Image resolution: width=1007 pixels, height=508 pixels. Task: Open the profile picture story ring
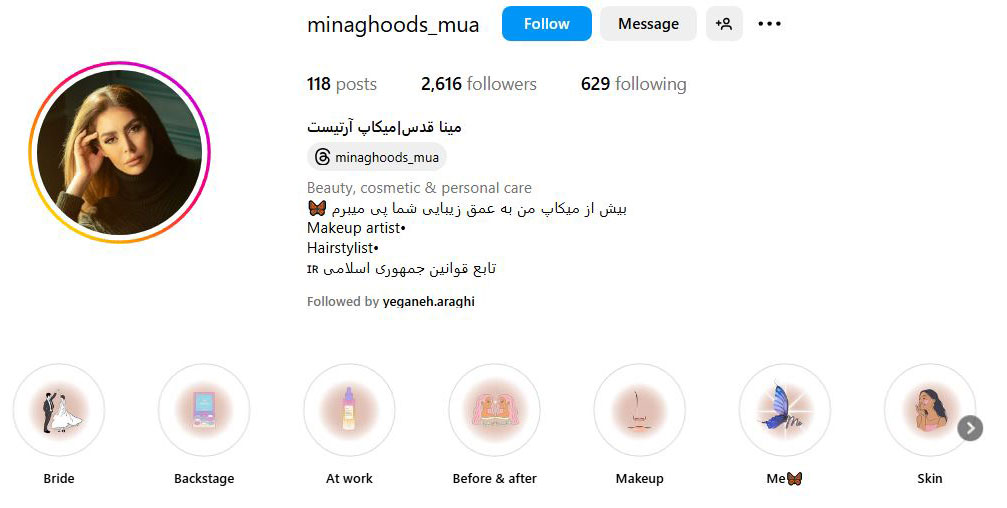click(119, 152)
